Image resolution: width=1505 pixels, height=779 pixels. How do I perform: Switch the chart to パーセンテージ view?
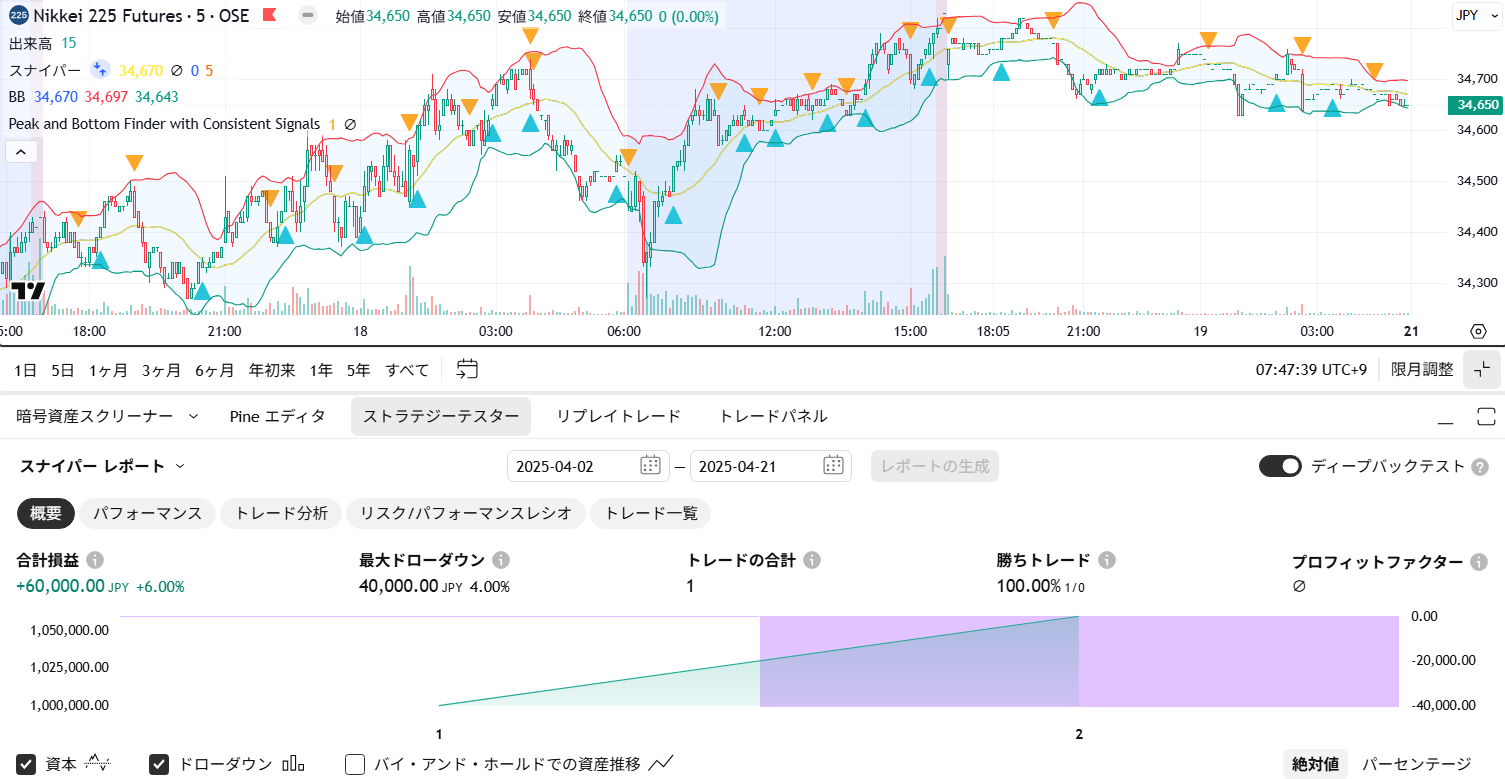[x=1417, y=764]
